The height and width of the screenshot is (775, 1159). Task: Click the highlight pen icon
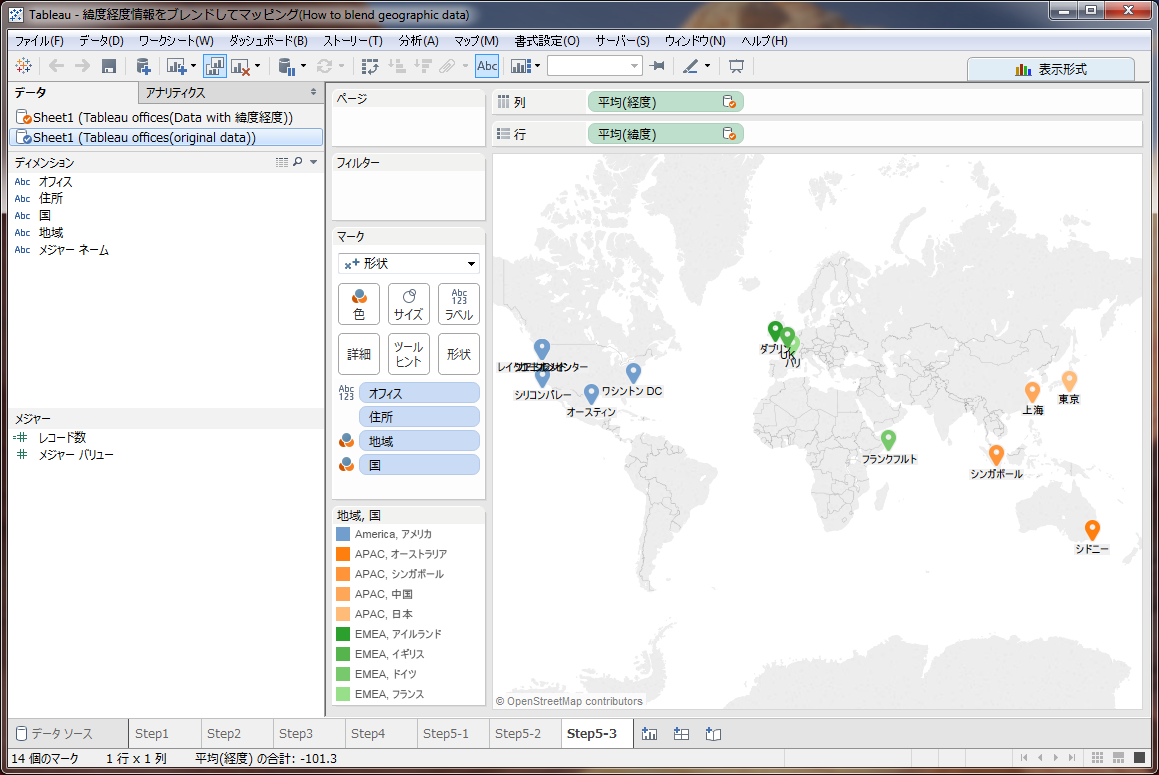point(690,67)
